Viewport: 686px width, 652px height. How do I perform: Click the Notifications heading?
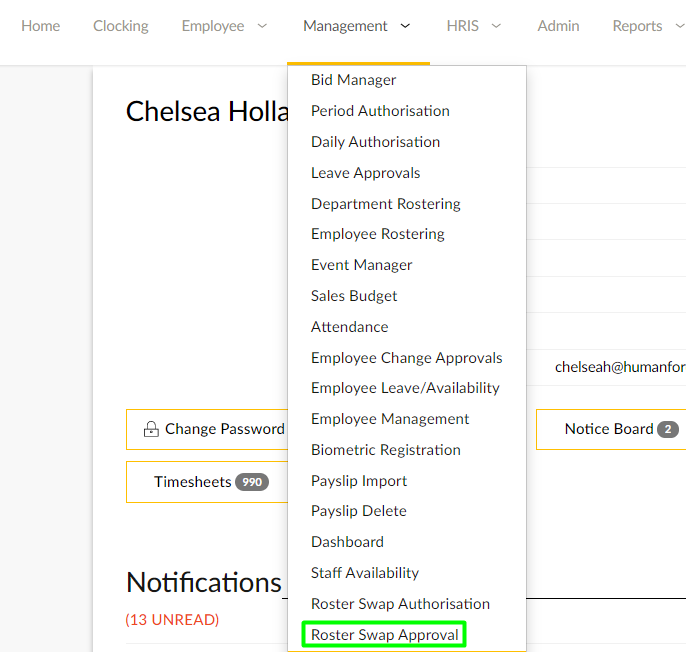(203, 582)
